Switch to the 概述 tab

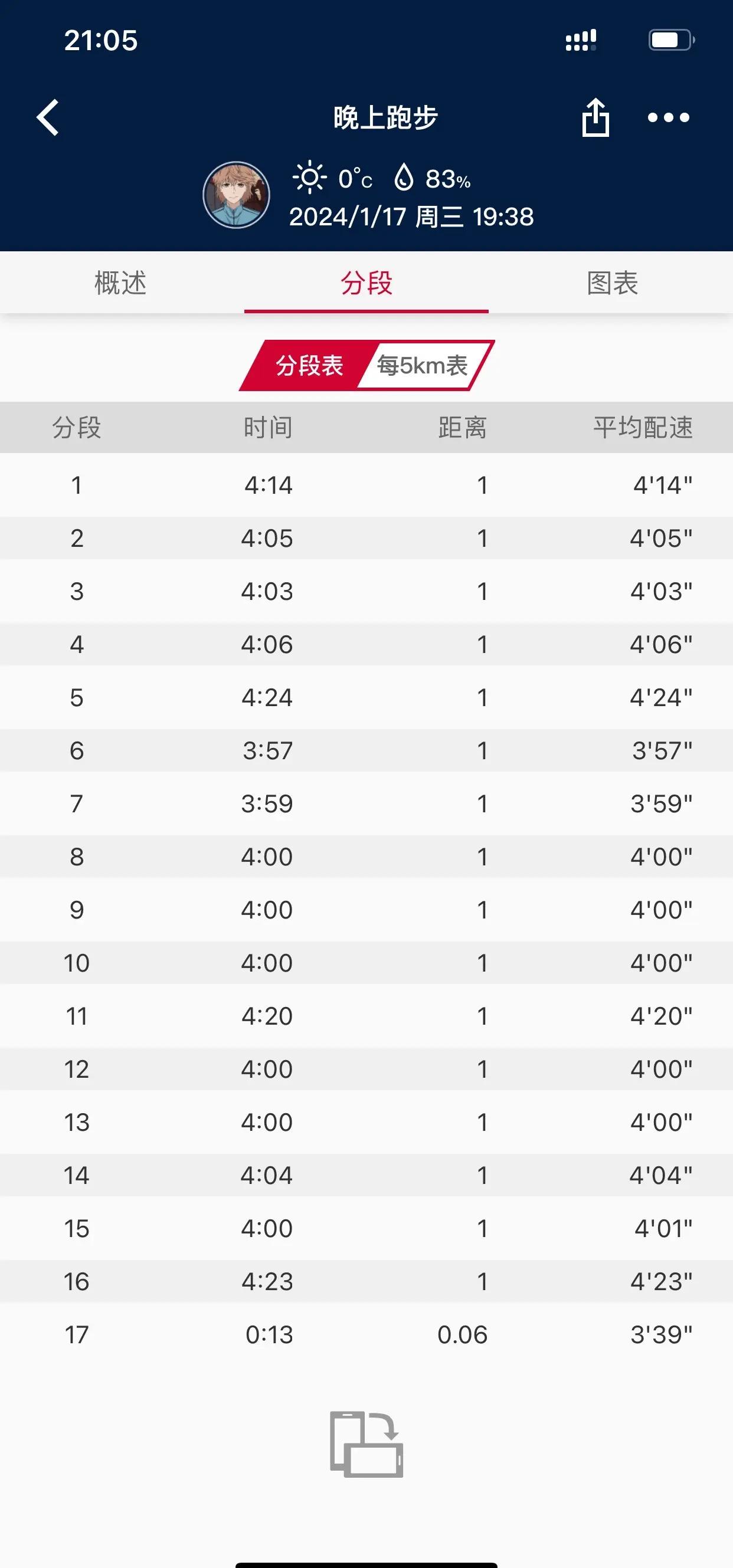click(120, 283)
